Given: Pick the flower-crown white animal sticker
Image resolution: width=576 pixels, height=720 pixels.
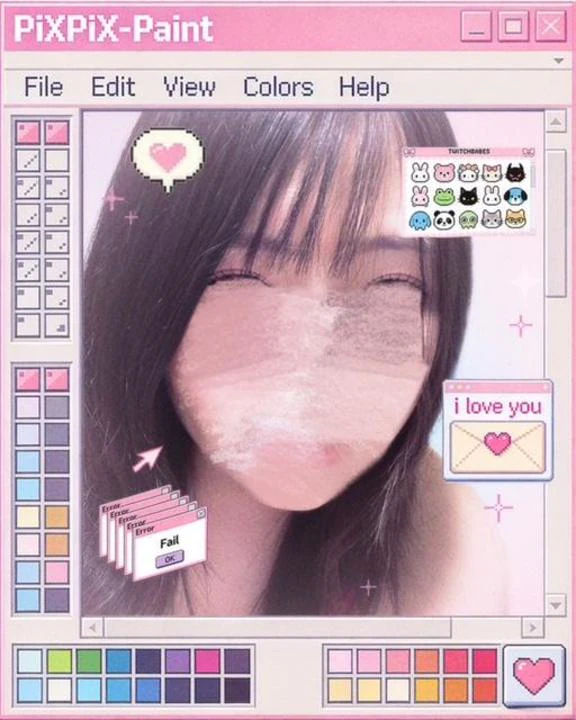Looking at the screenshot, I should click(468, 173).
